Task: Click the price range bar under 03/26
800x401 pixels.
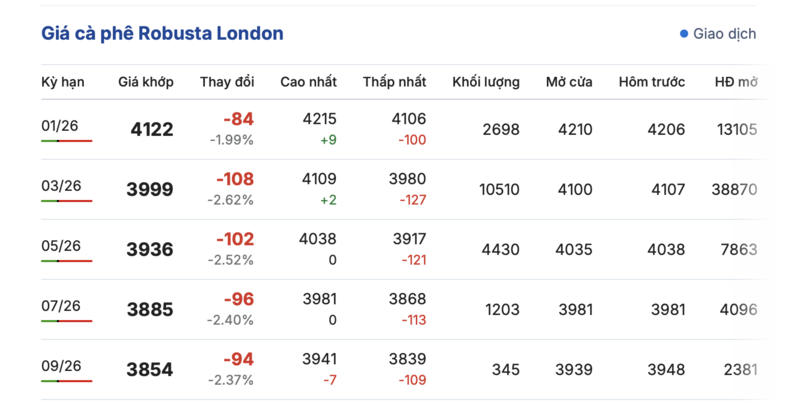Action: tap(66, 201)
